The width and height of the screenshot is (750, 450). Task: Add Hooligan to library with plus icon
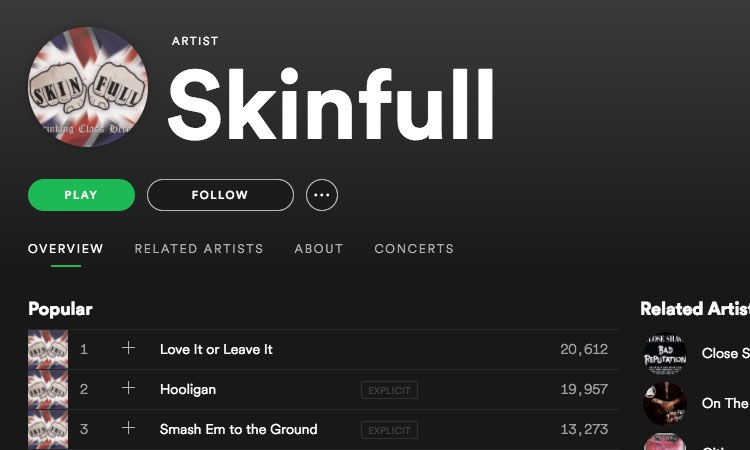[x=128, y=389]
